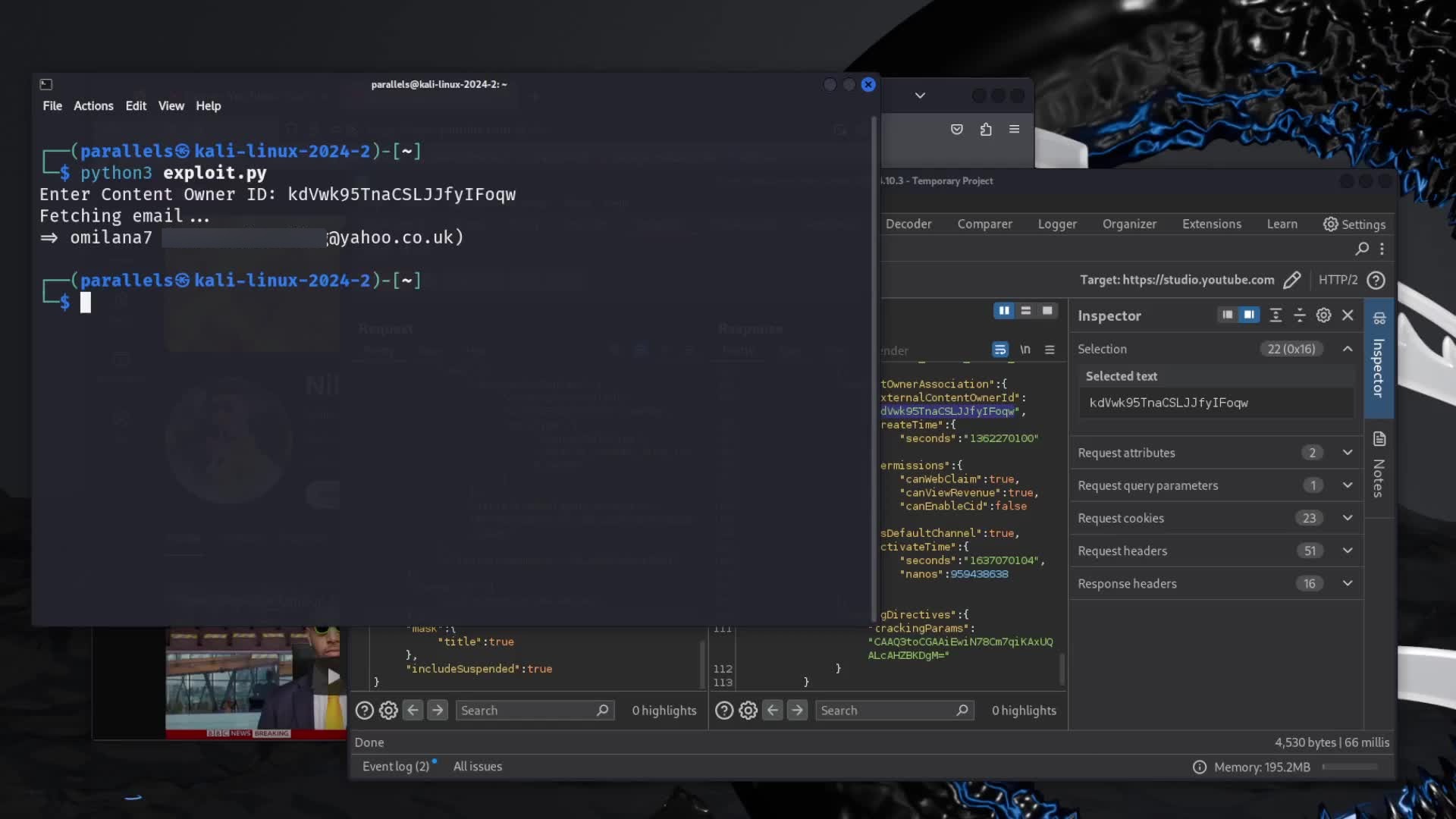This screenshot has height=819, width=1456.
Task: Open the Actions menu in the terminal window
Action: 93,105
